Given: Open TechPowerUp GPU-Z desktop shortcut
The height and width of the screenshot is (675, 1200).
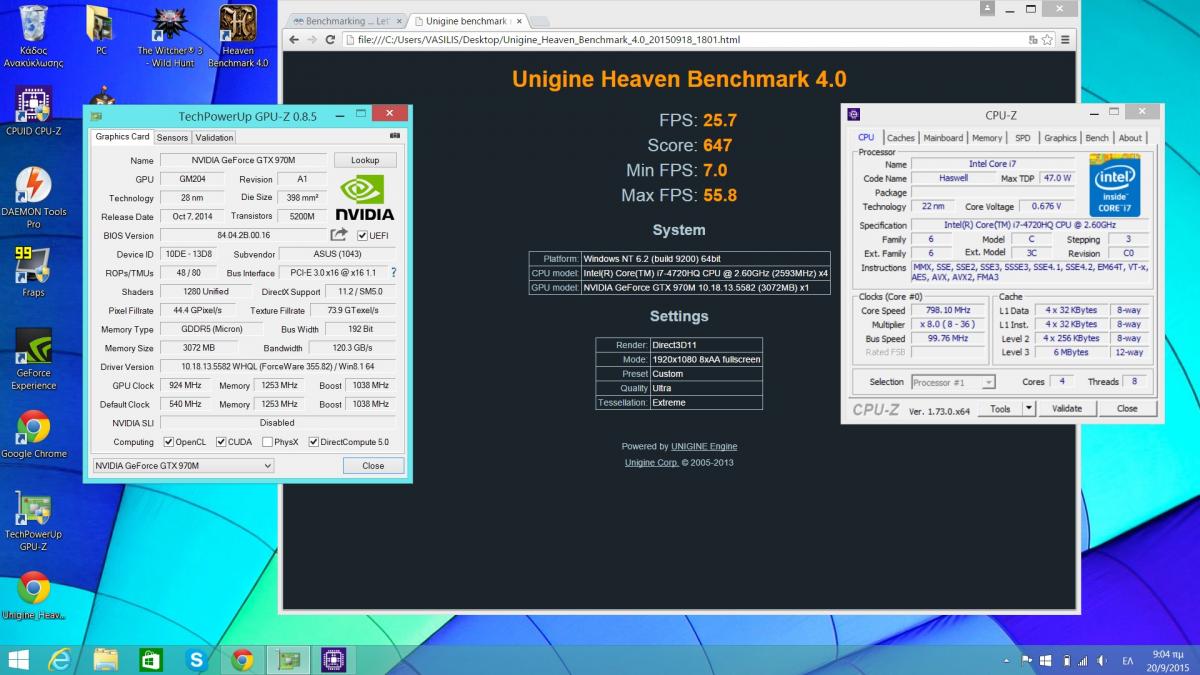Looking at the screenshot, I should tap(33, 521).
